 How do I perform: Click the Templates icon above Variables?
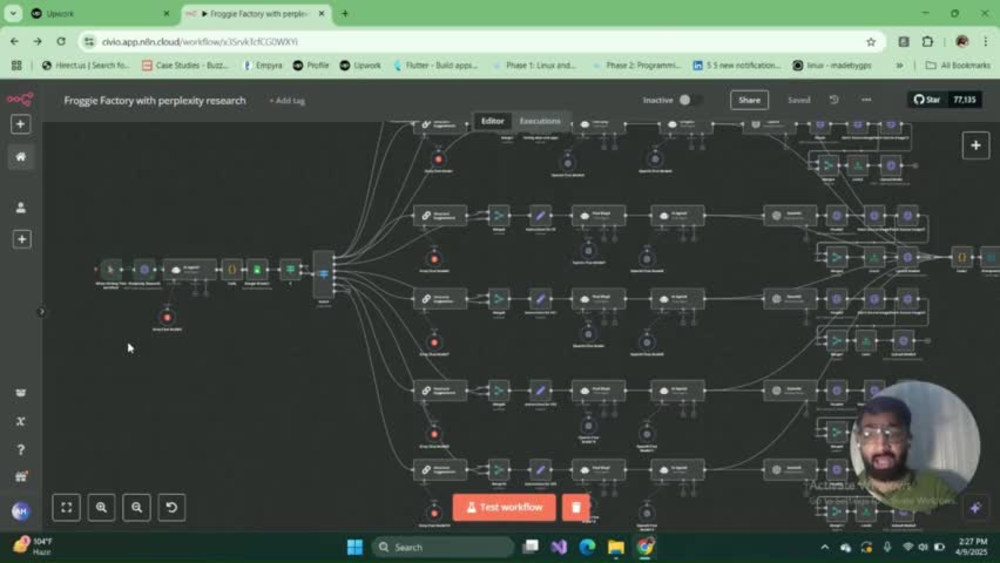pos(20,393)
